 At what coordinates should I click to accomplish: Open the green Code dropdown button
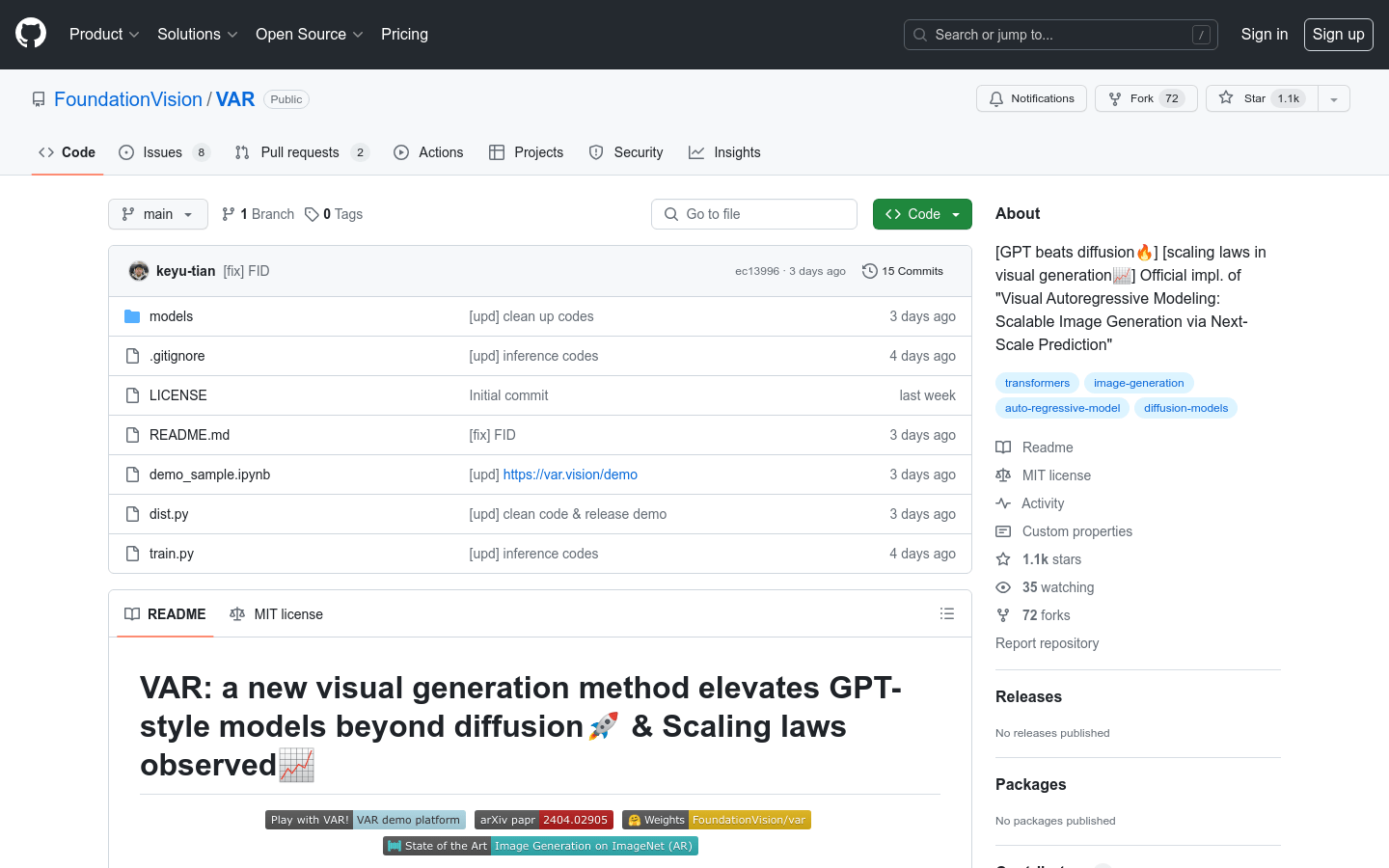(922, 214)
